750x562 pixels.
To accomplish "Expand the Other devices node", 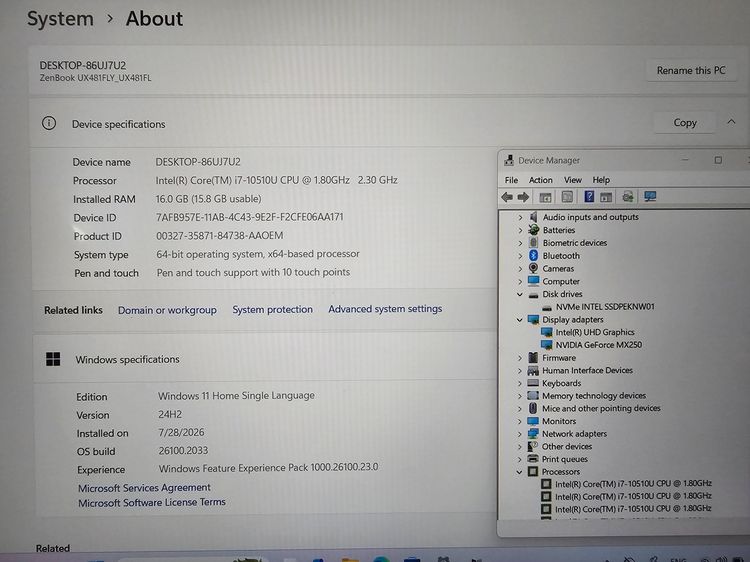I will click(520, 447).
